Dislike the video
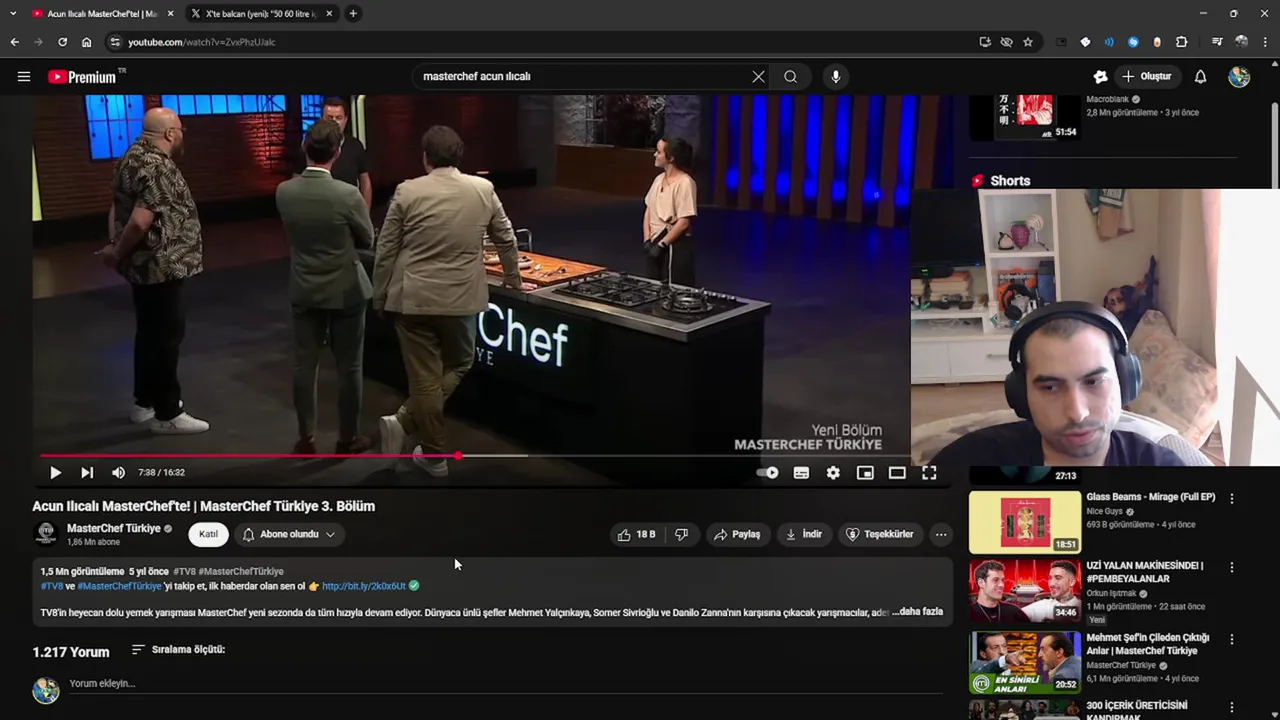Viewport: 1280px width, 720px height. click(681, 534)
